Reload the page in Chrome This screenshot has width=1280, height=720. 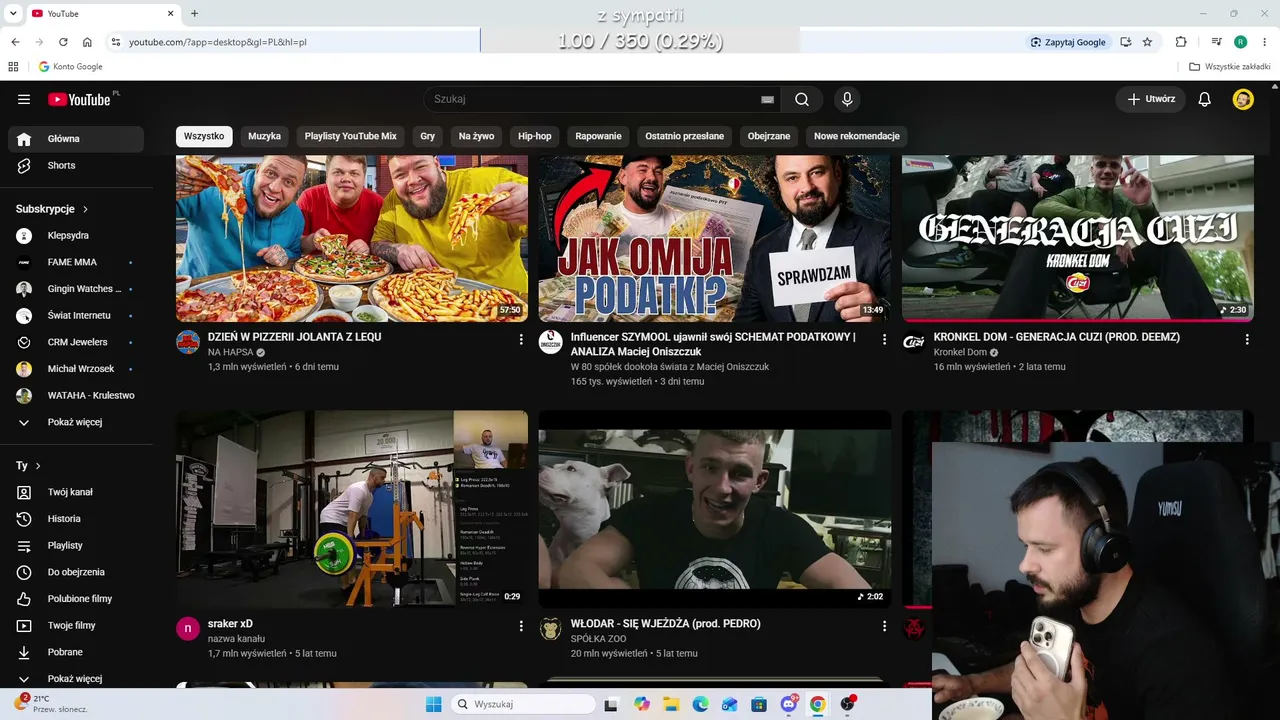click(63, 42)
